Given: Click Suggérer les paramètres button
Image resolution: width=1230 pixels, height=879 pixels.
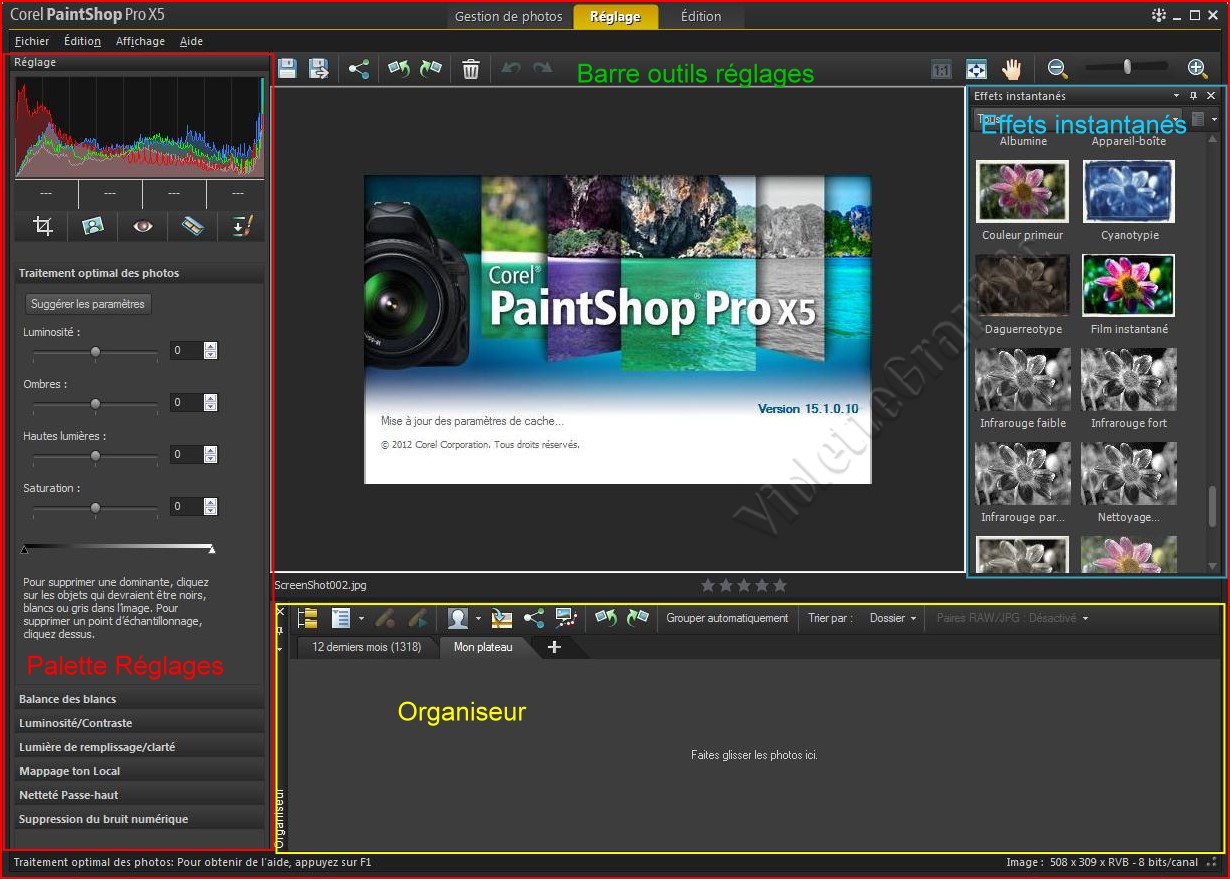Looking at the screenshot, I should [88, 304].
